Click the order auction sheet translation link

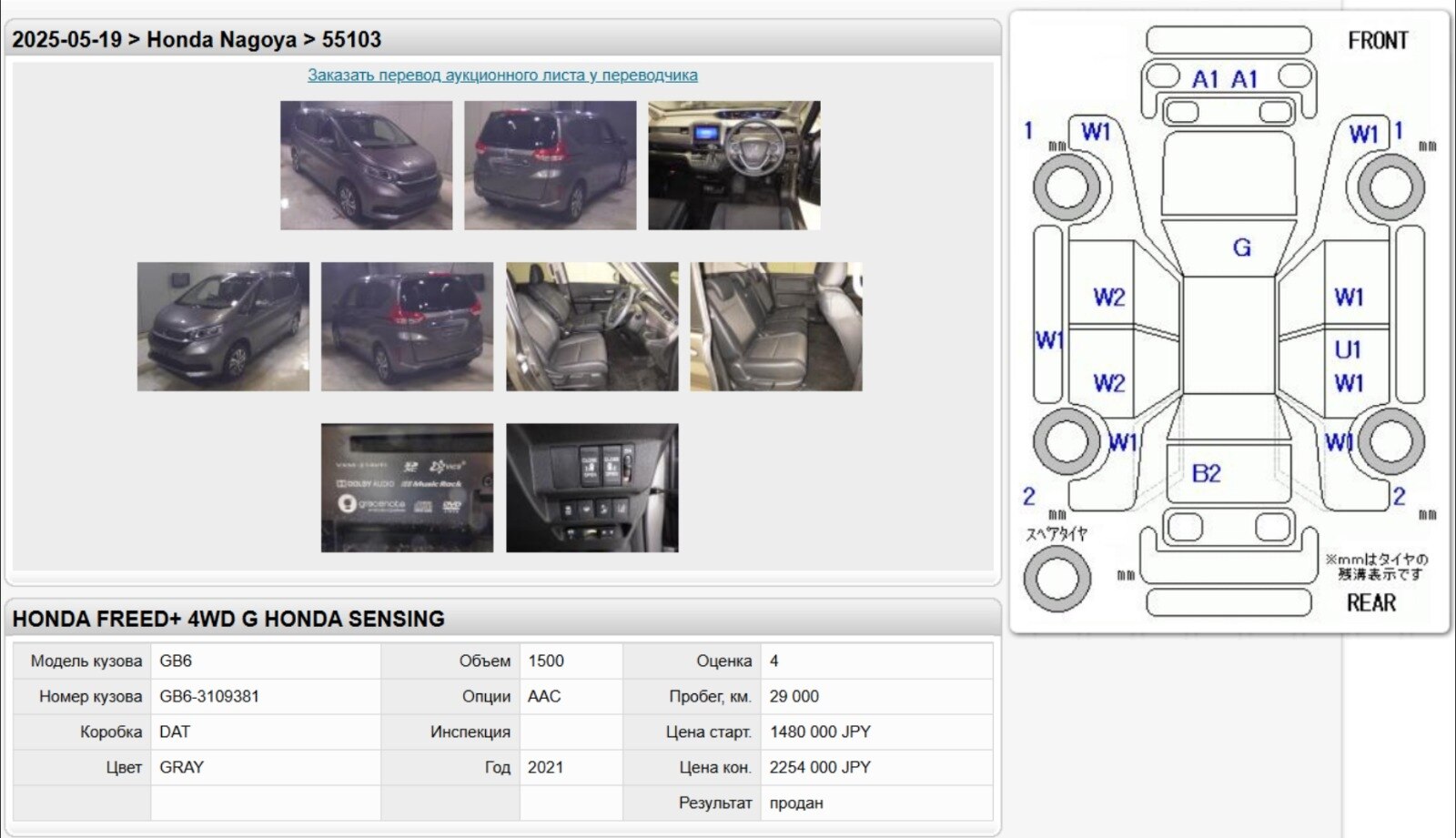pyautogui.click(x=502, y=76)
